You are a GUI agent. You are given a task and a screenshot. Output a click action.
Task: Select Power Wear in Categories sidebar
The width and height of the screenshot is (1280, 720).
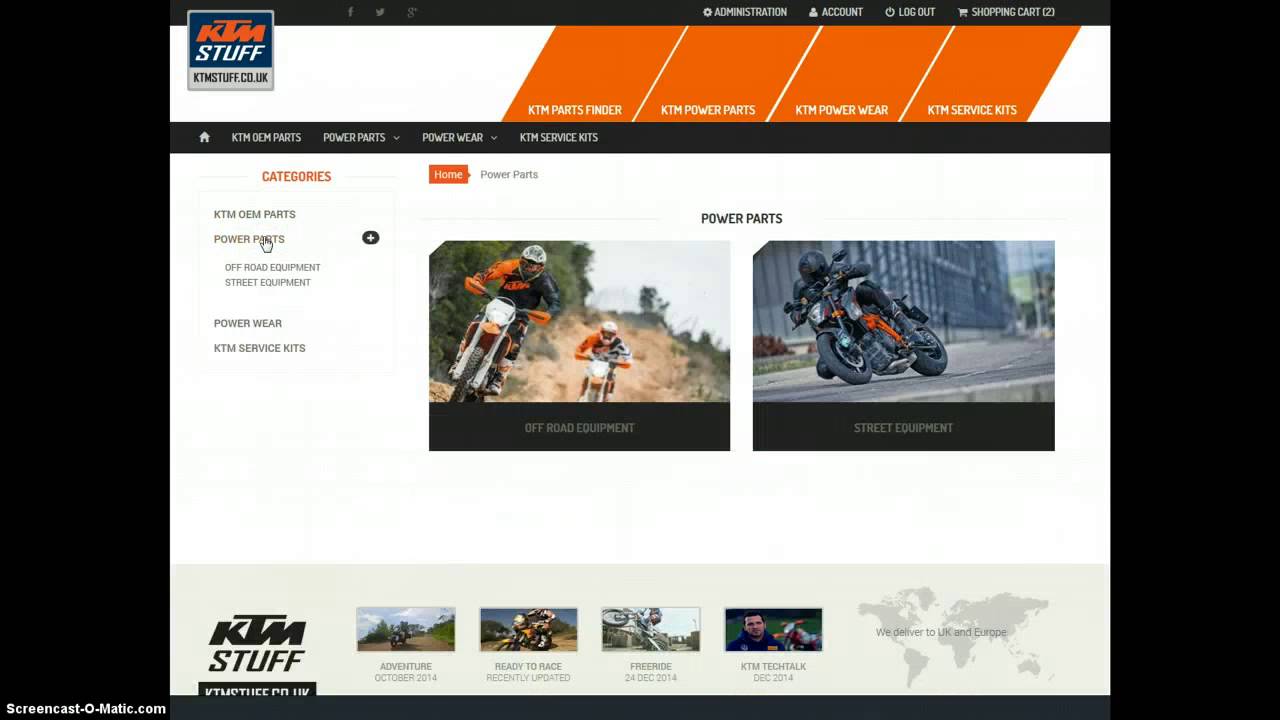click(x=248, y=323)
